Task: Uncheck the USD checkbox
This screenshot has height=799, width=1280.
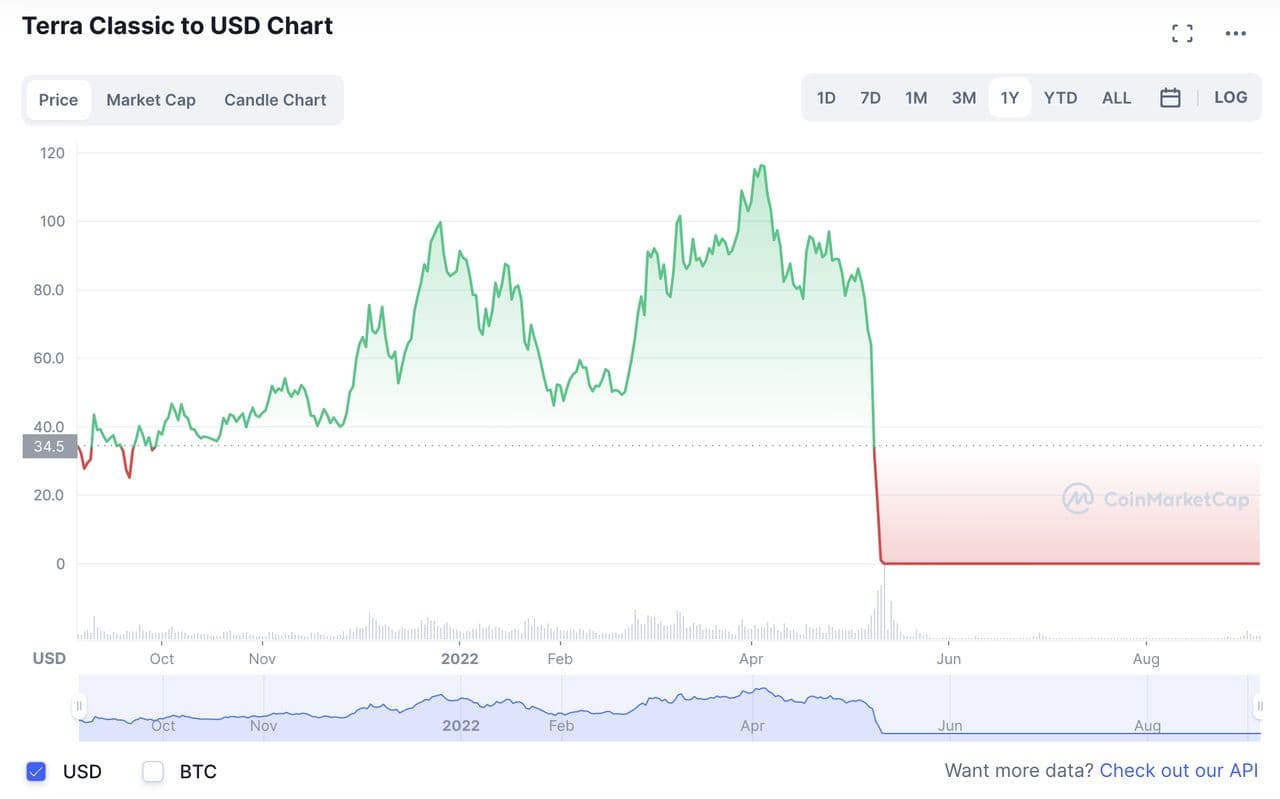Action: [37, 771]
